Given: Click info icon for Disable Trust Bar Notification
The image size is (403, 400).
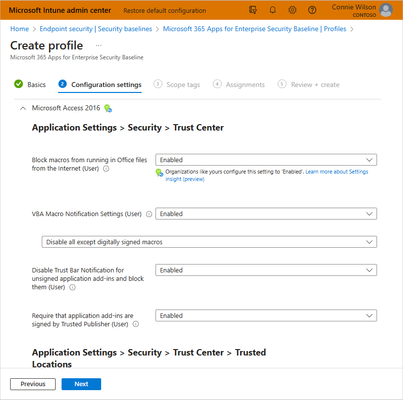Looking at the screenshot, I should (x=72, y=287).
